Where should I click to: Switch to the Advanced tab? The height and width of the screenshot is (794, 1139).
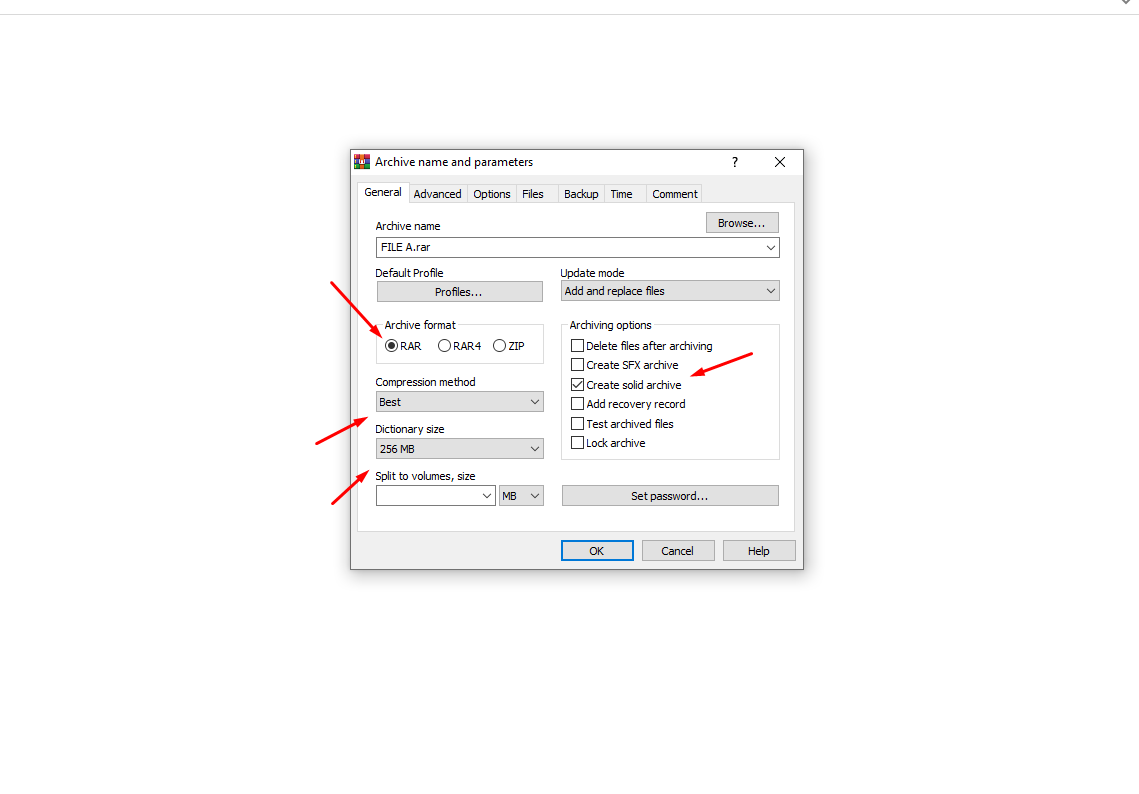point(437,194)
